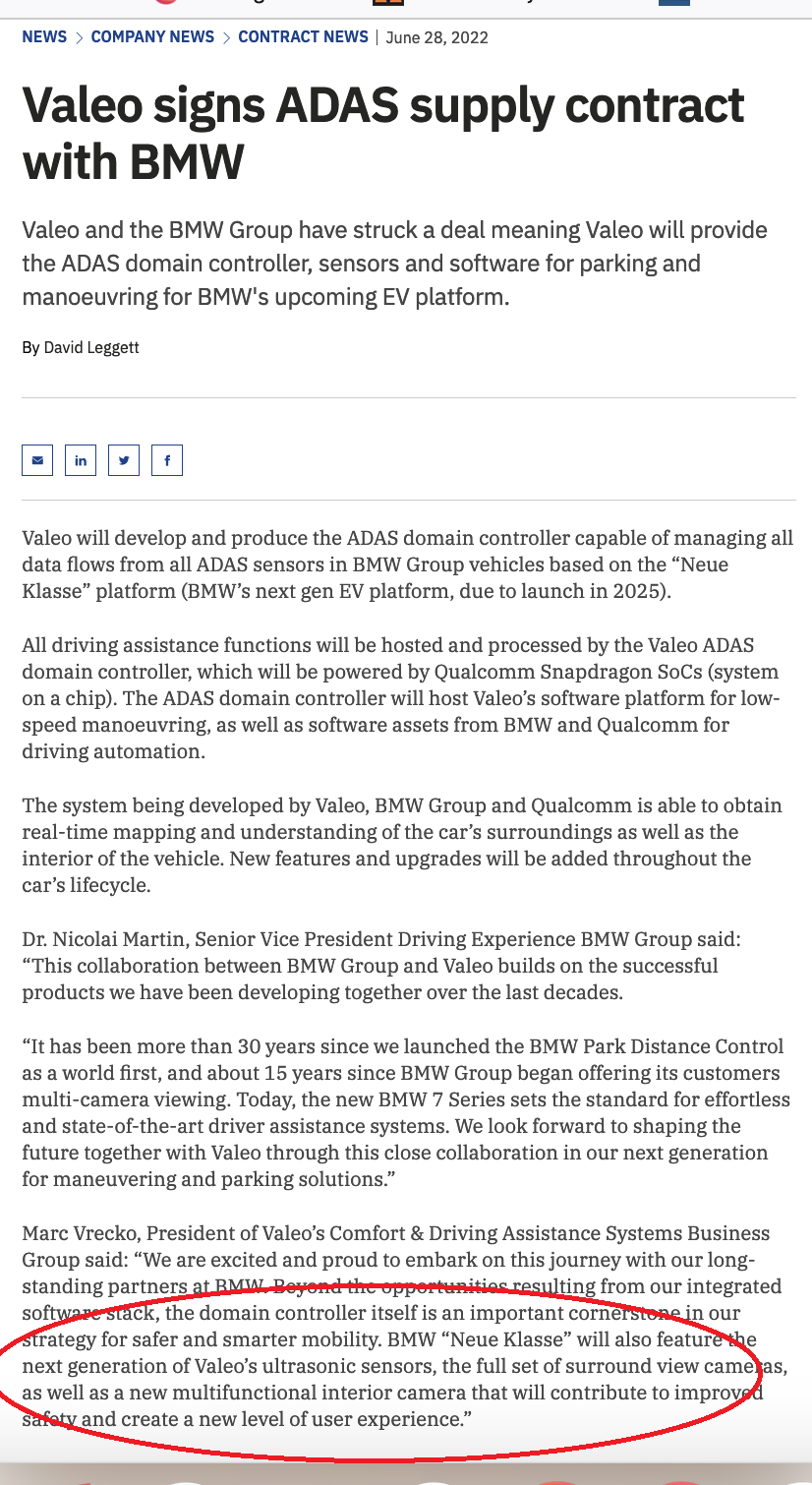Click the chevron after NEWS breadcrumb
The image size is (812, 1485).
tap(80, 38)
